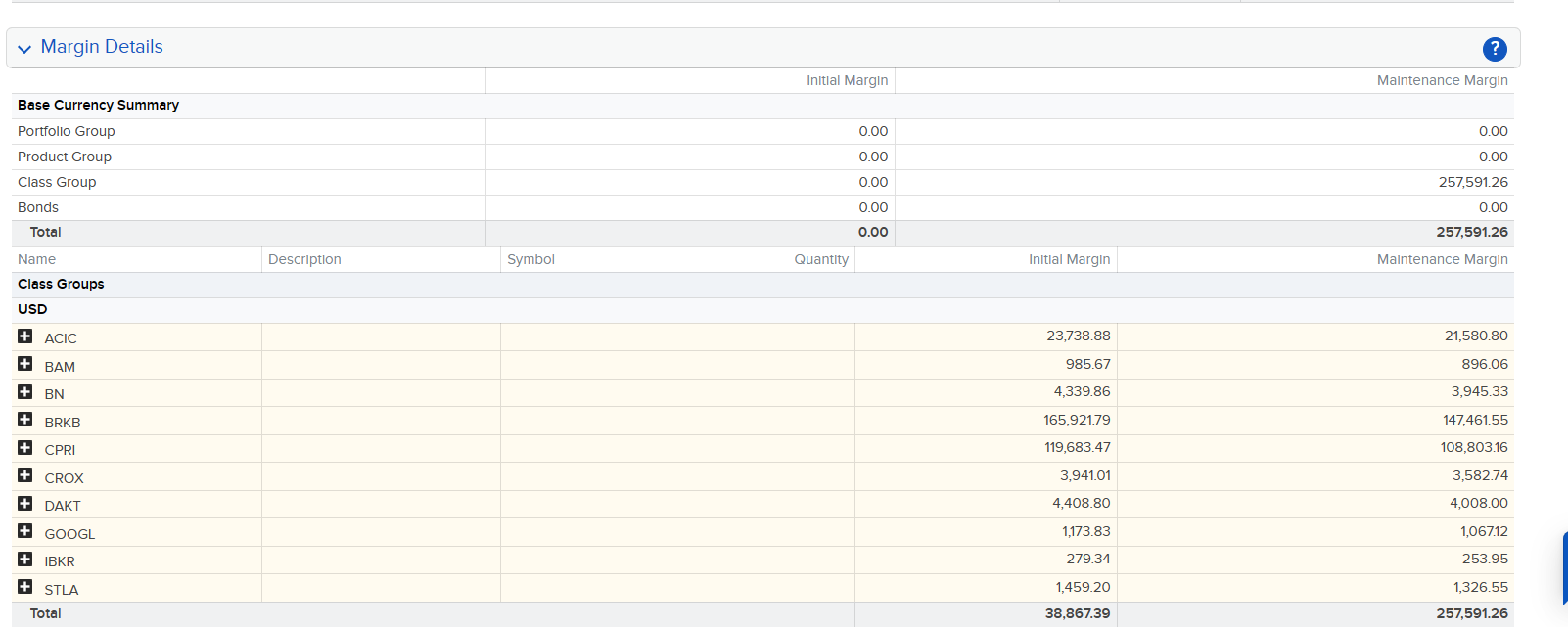Click the Quantity column header
The width and height of the screenshot is (1568, 627).
pyautogui.click(x=821, y=259)
